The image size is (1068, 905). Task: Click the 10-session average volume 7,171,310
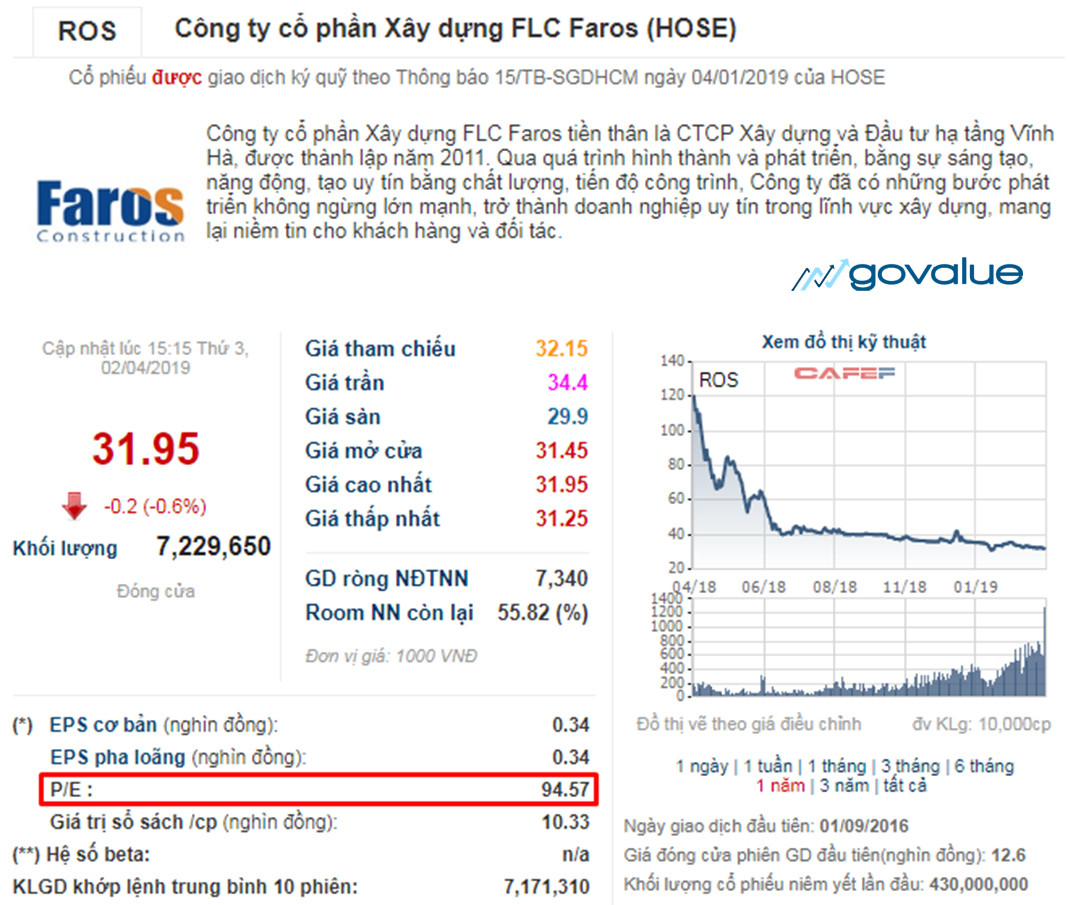(546, 887)
